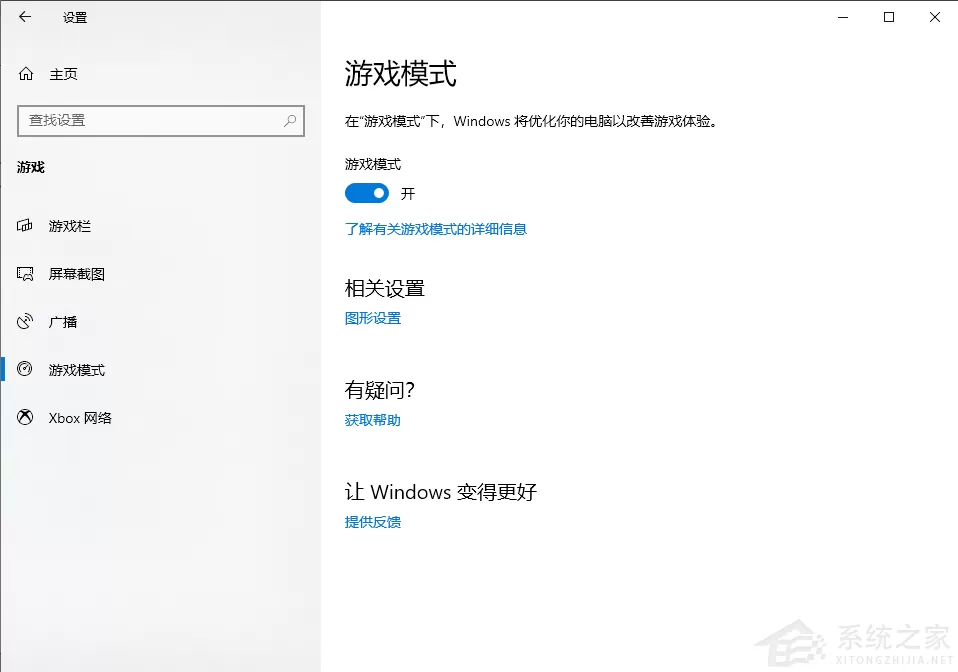Click the back arrow in Settings
Screen dimensions: 958x672
click(25, 17)
